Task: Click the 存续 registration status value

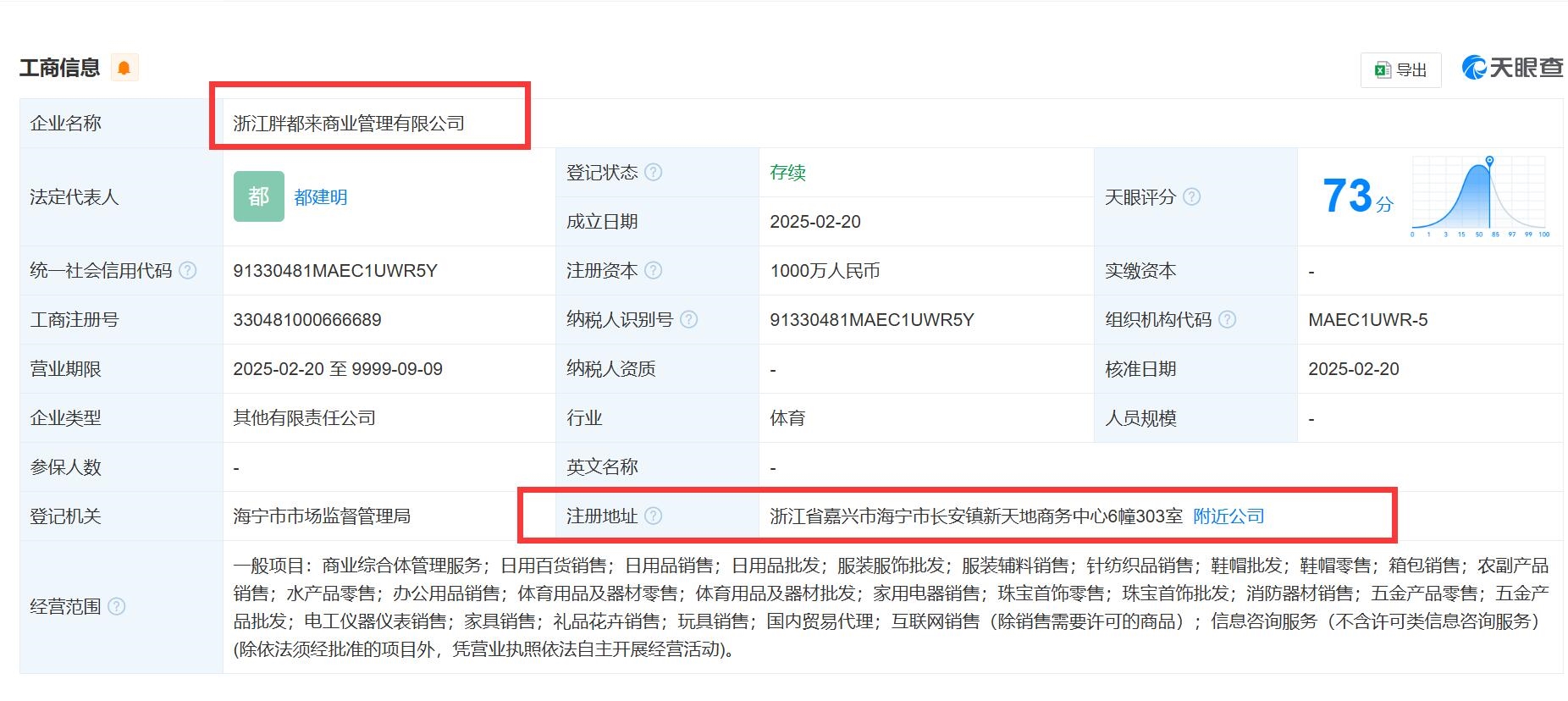Action: (787, 173)
